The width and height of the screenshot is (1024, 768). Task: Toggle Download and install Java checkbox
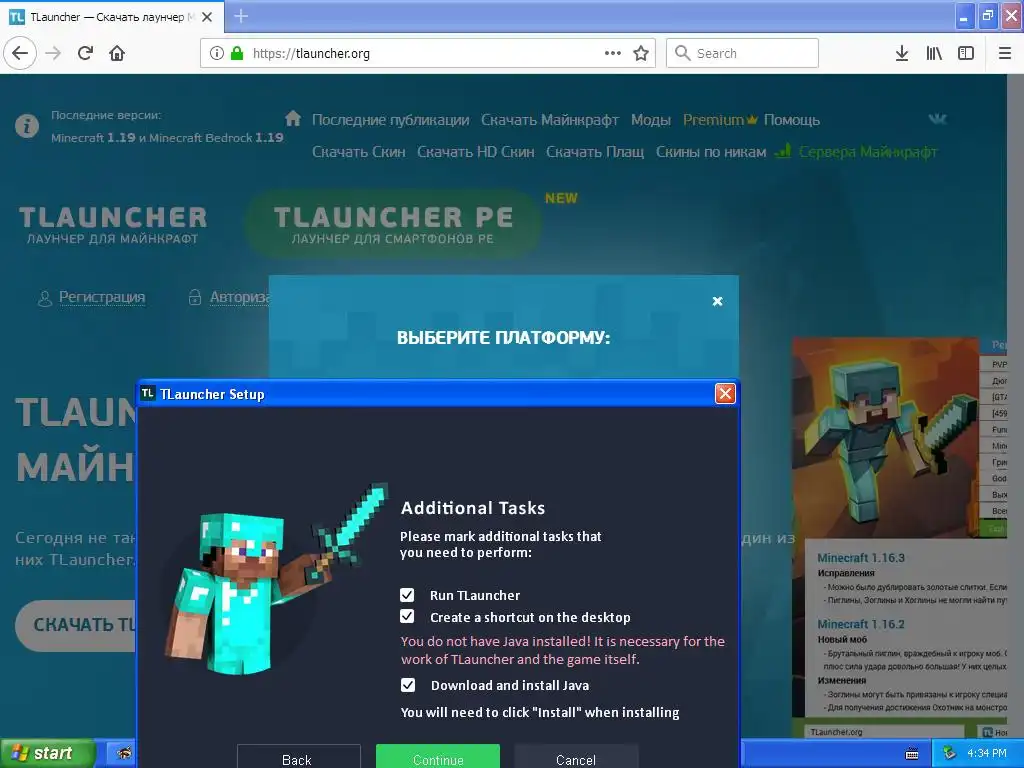pyautogui.click(x=408, y=685)
